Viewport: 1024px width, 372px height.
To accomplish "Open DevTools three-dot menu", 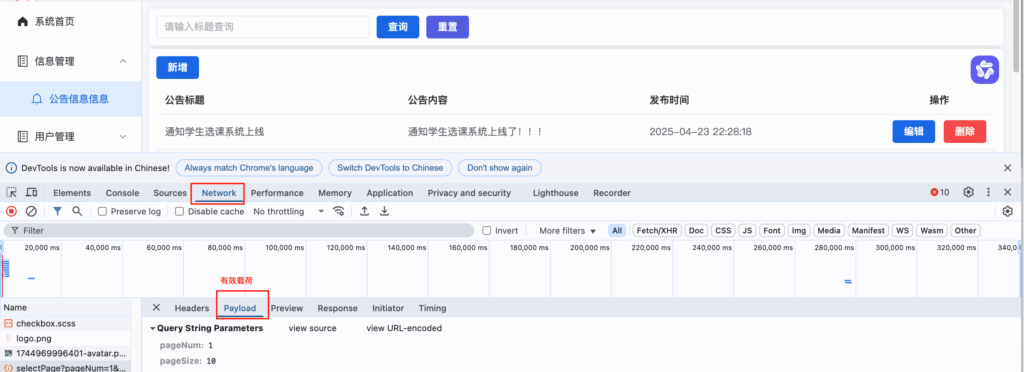I will click(988, 193).
